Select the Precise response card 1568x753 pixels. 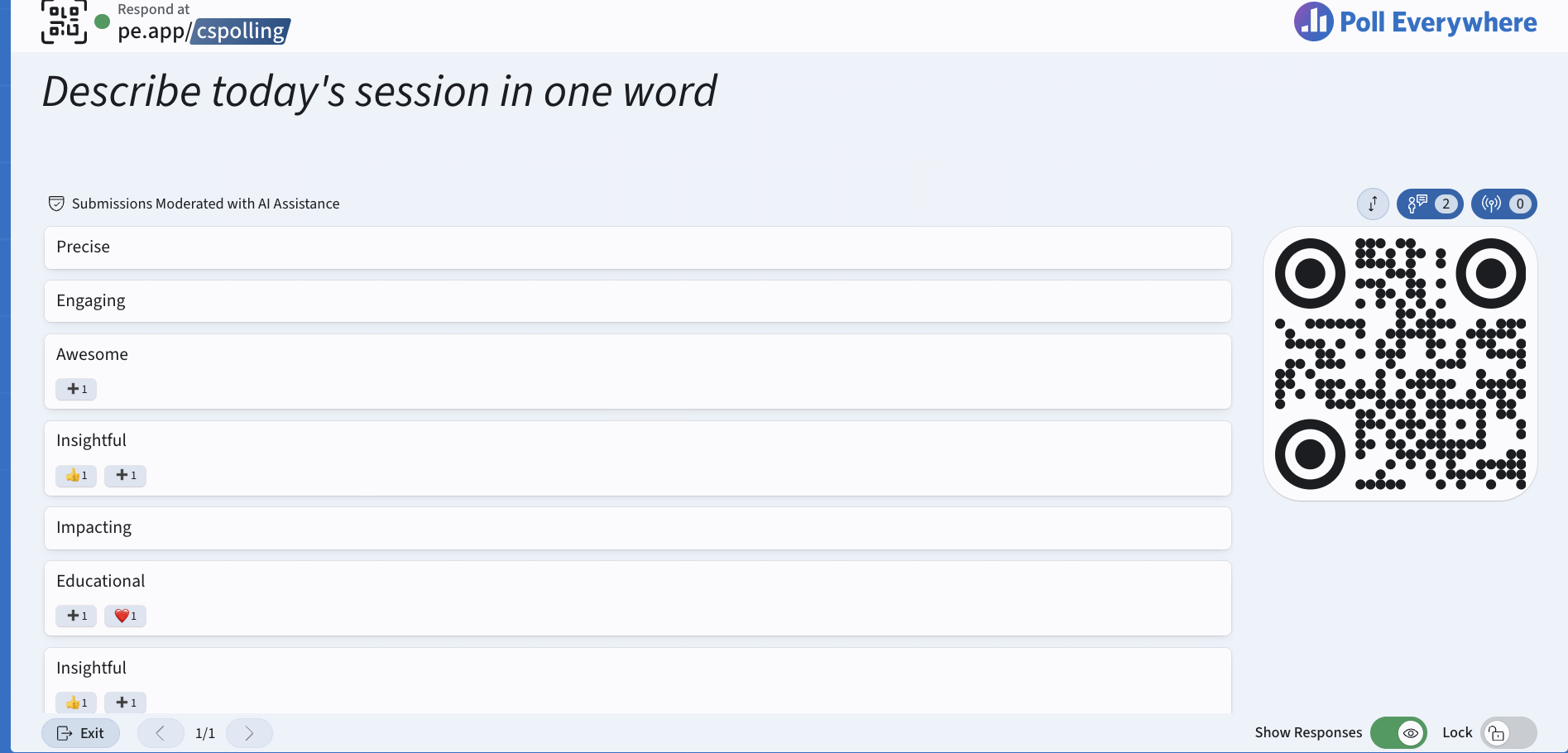(x=638, y=247)
